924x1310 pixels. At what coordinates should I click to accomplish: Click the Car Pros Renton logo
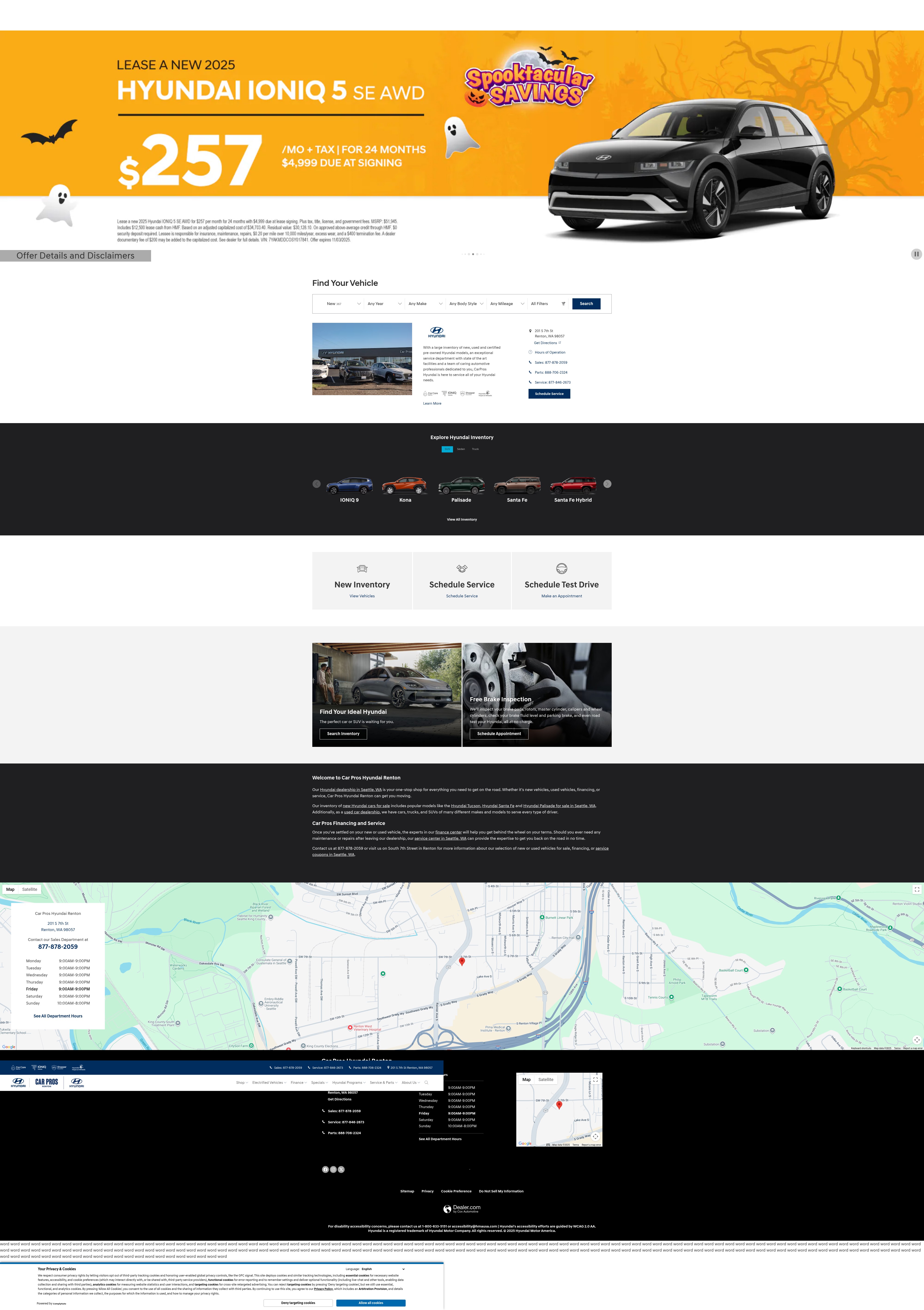coord(47,1082)
